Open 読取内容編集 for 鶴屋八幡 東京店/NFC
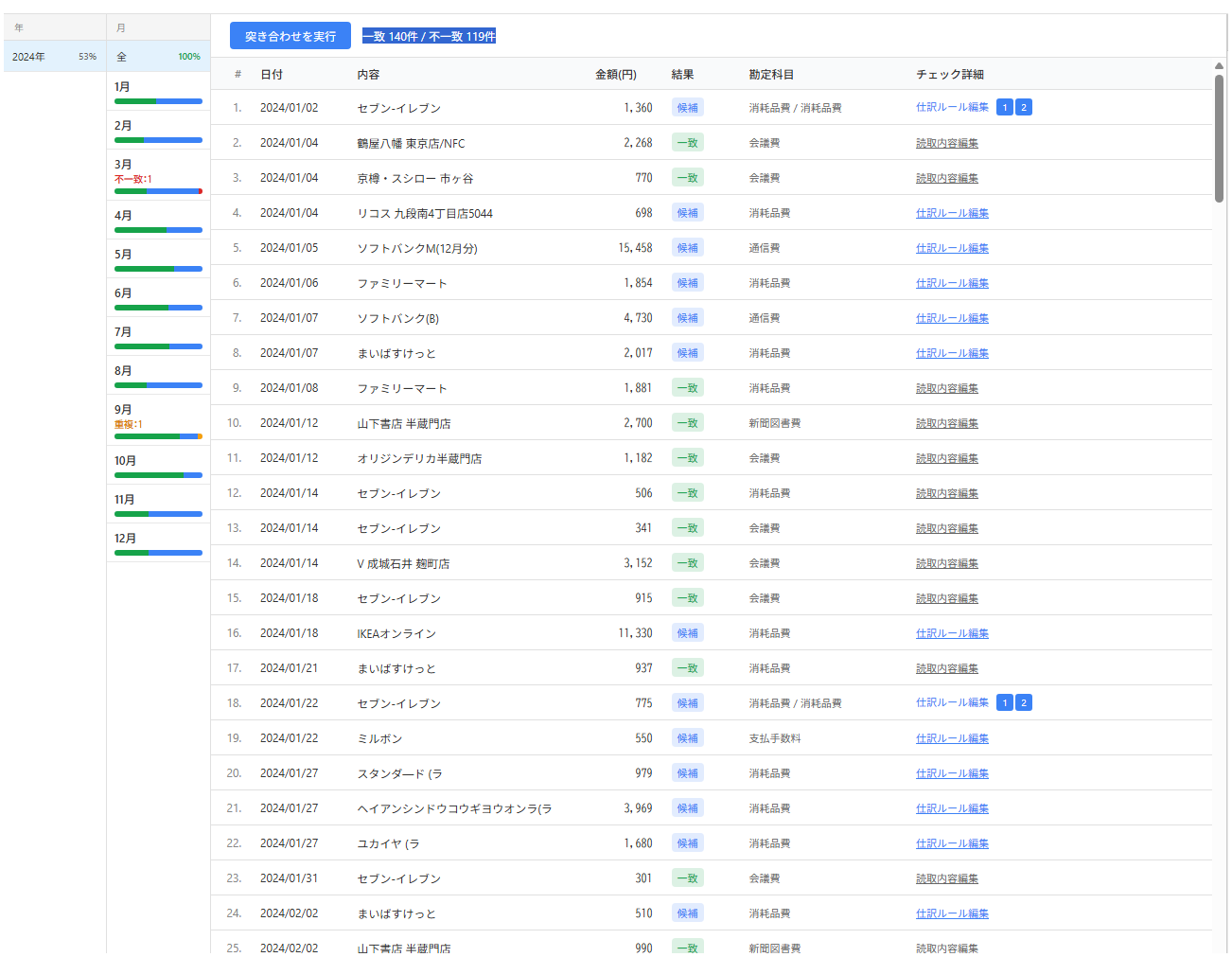 pos(946,142)
